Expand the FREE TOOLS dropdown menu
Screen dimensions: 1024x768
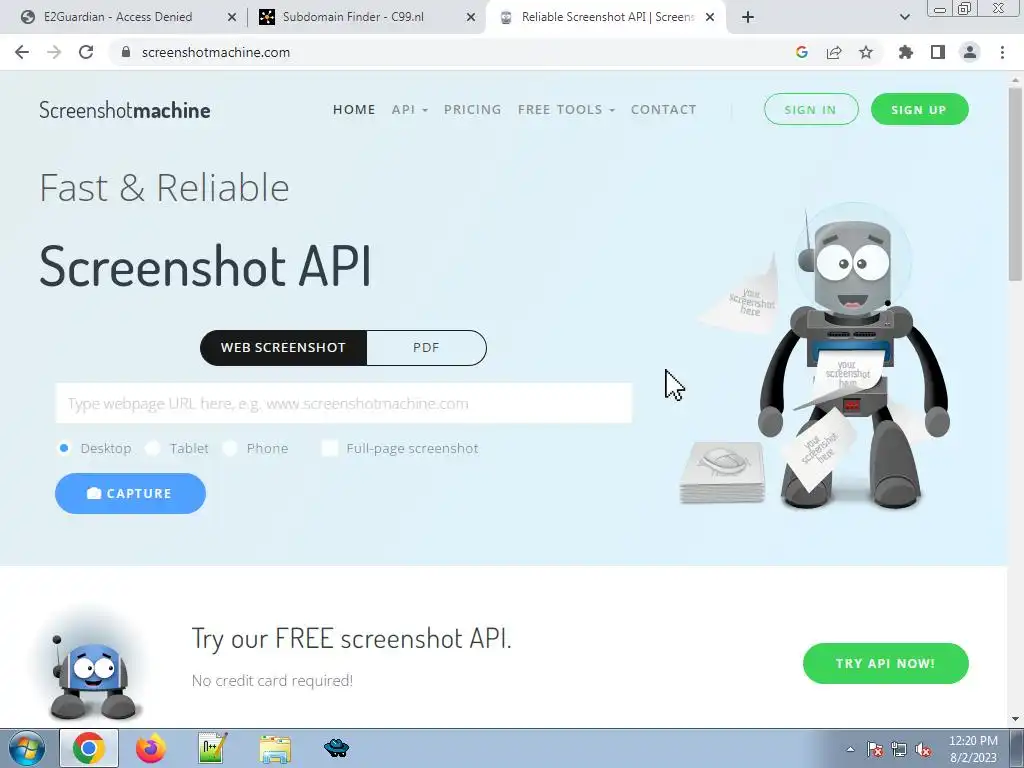(566, 110)
